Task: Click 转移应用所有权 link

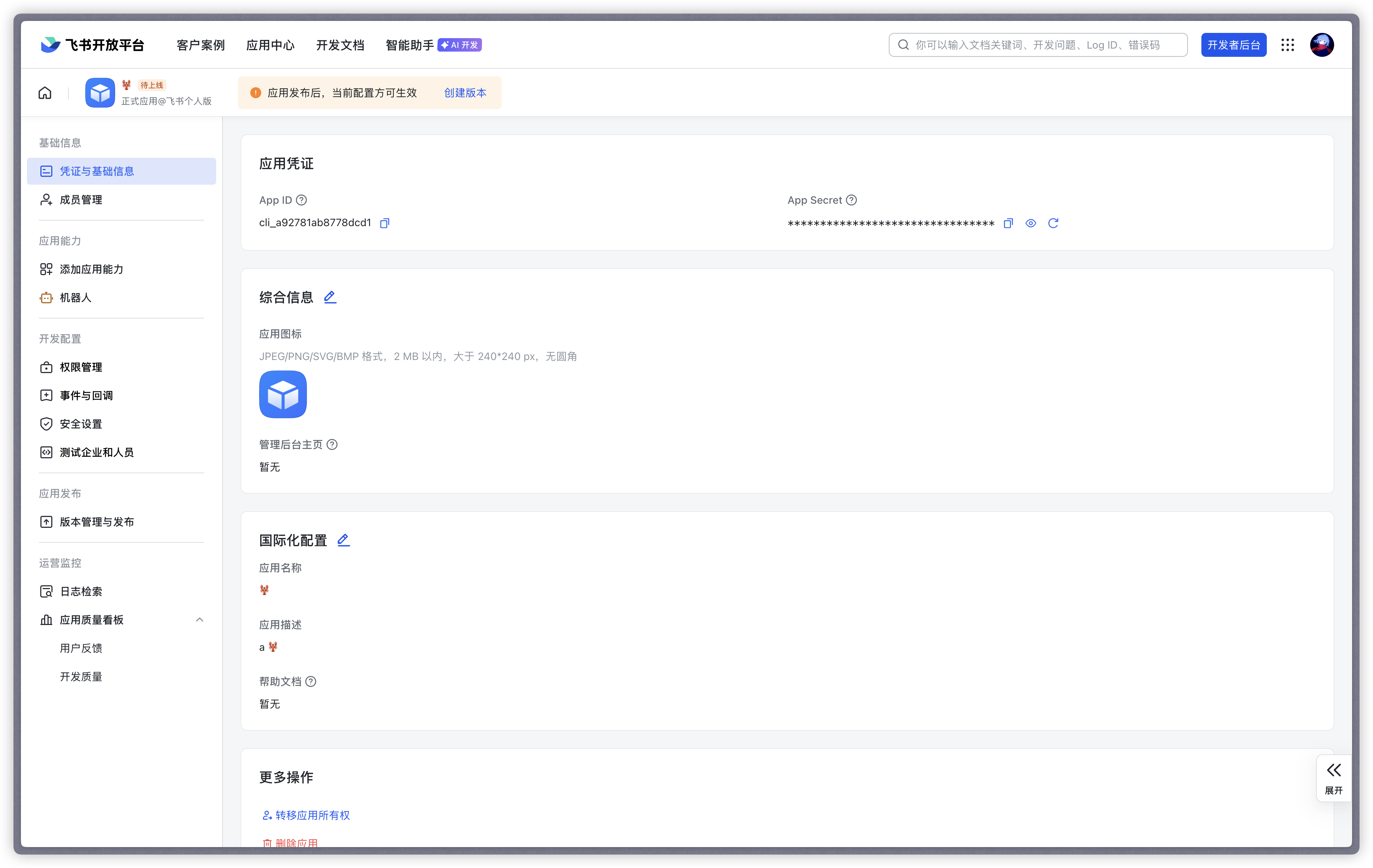Action: coord(312,815)
